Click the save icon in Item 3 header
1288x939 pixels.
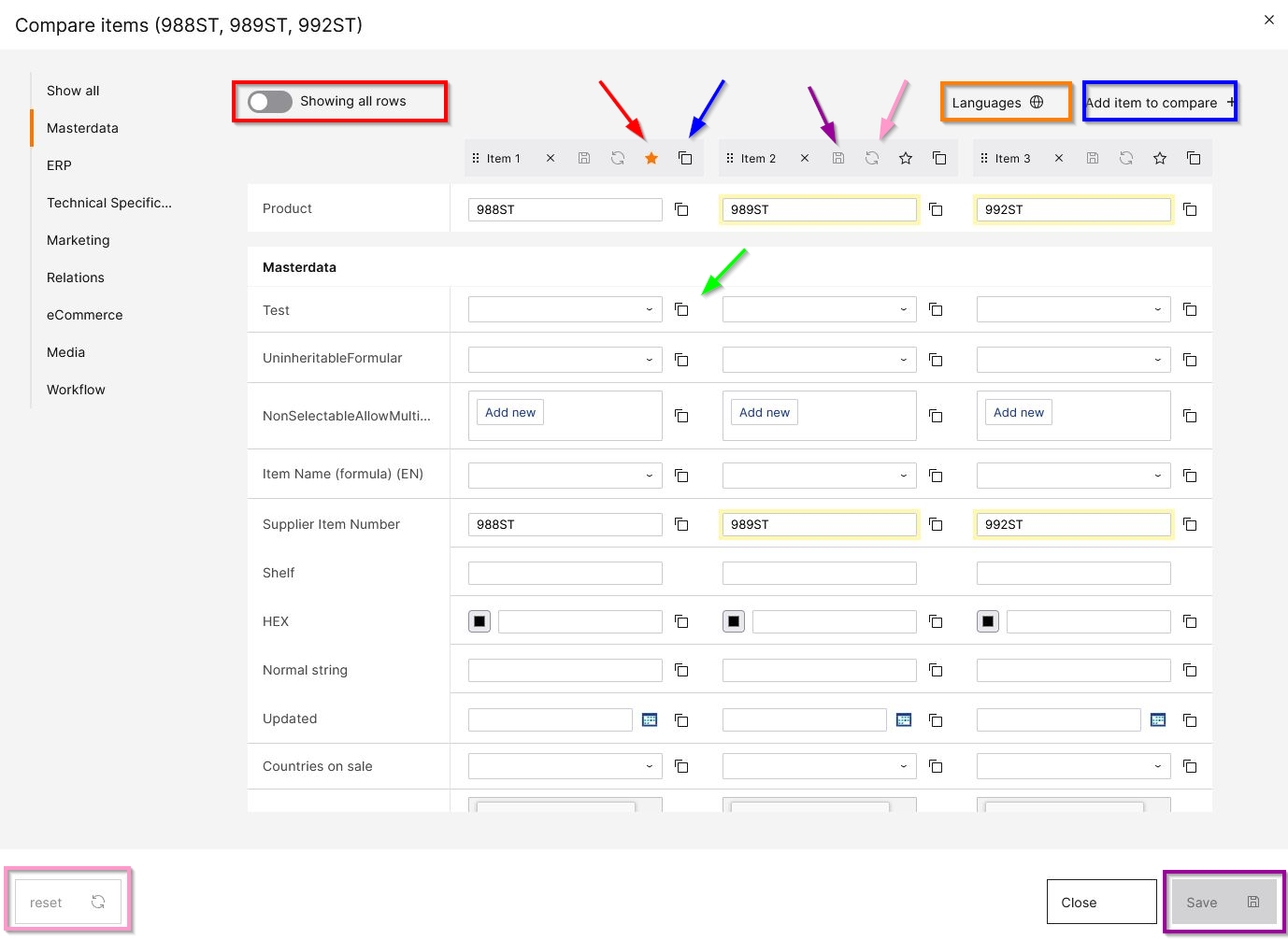[1093, 159]
